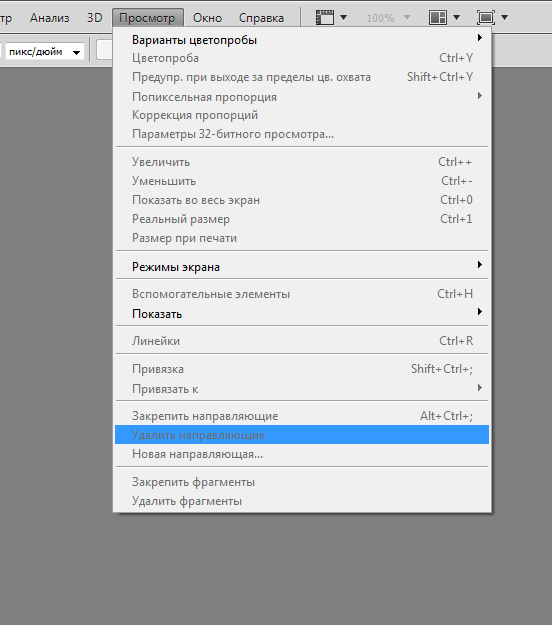The image size is (552, 625).
Task: Choose Удалить фрагменты
Action: point(302,501)
